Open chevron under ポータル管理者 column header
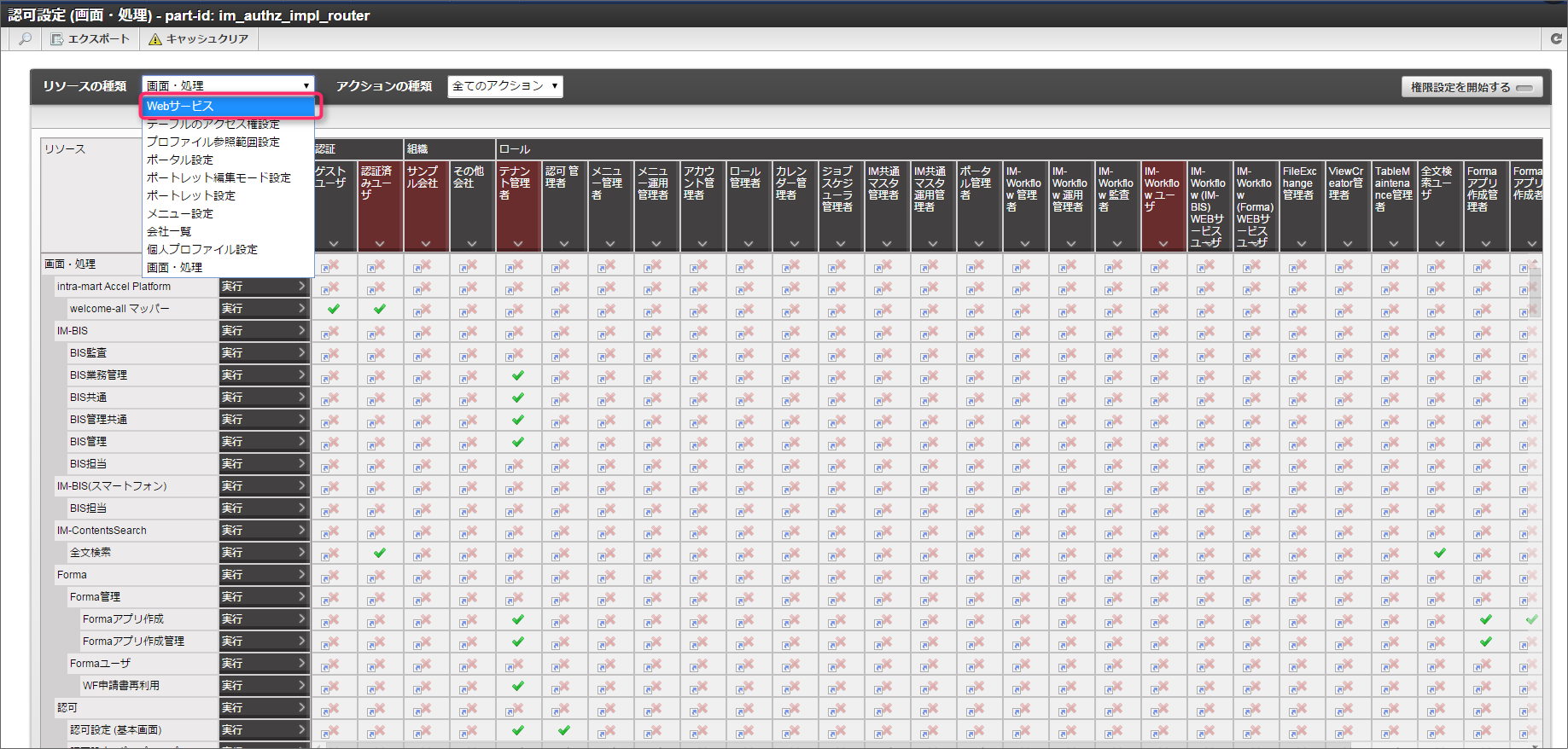1568x749 pixels. (979, 244)
